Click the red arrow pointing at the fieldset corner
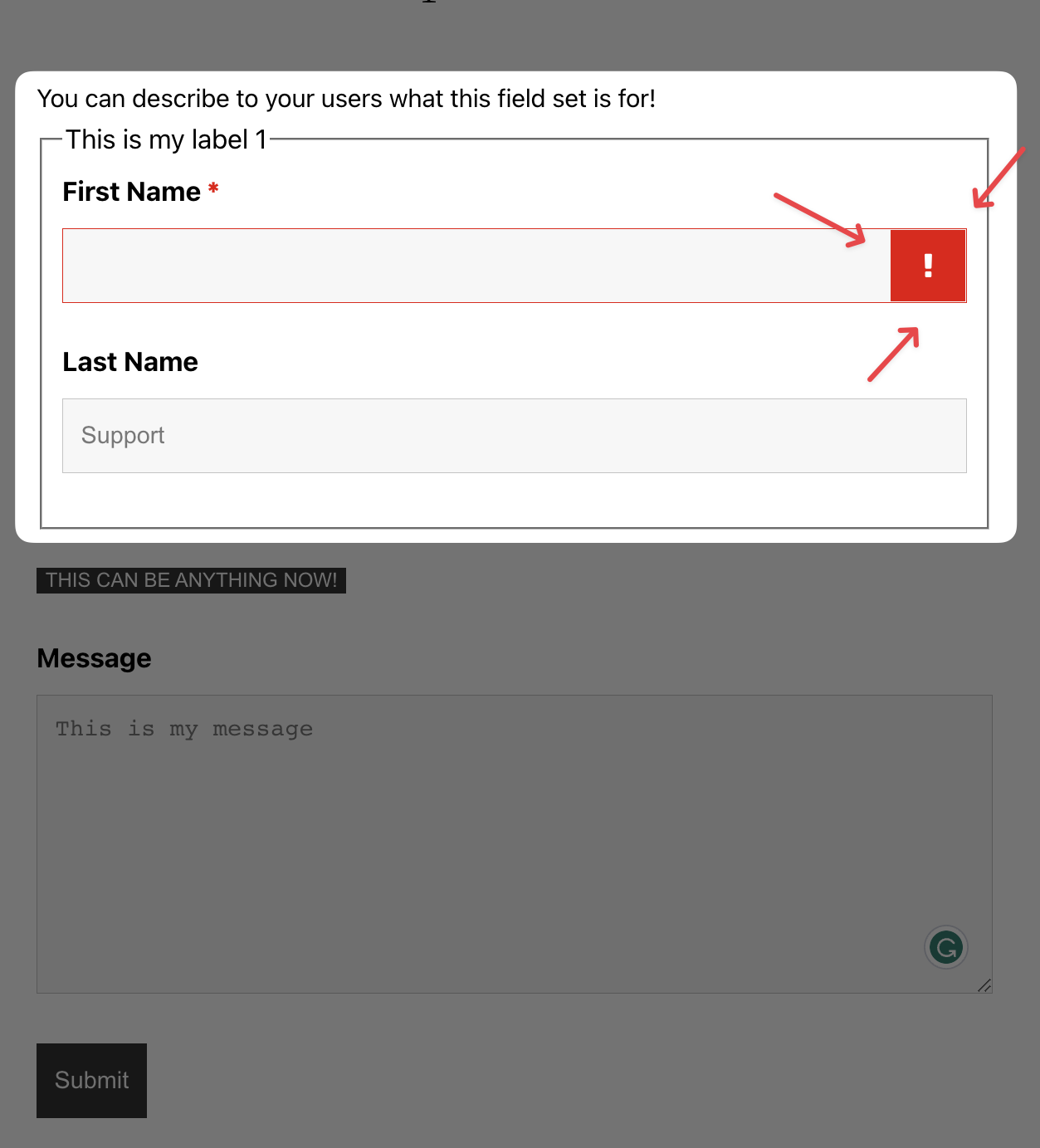The height and width of the screenshot is (1148, 1040). (x=998, y=178)
